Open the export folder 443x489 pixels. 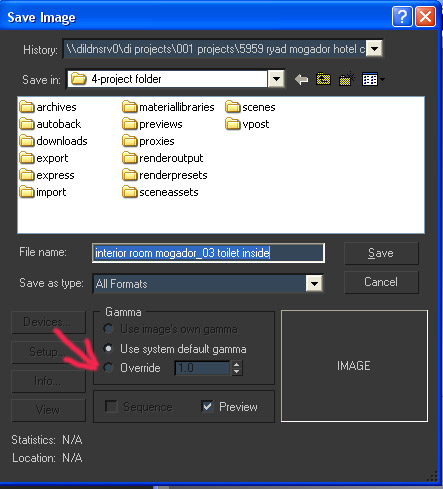pos(44,158)
